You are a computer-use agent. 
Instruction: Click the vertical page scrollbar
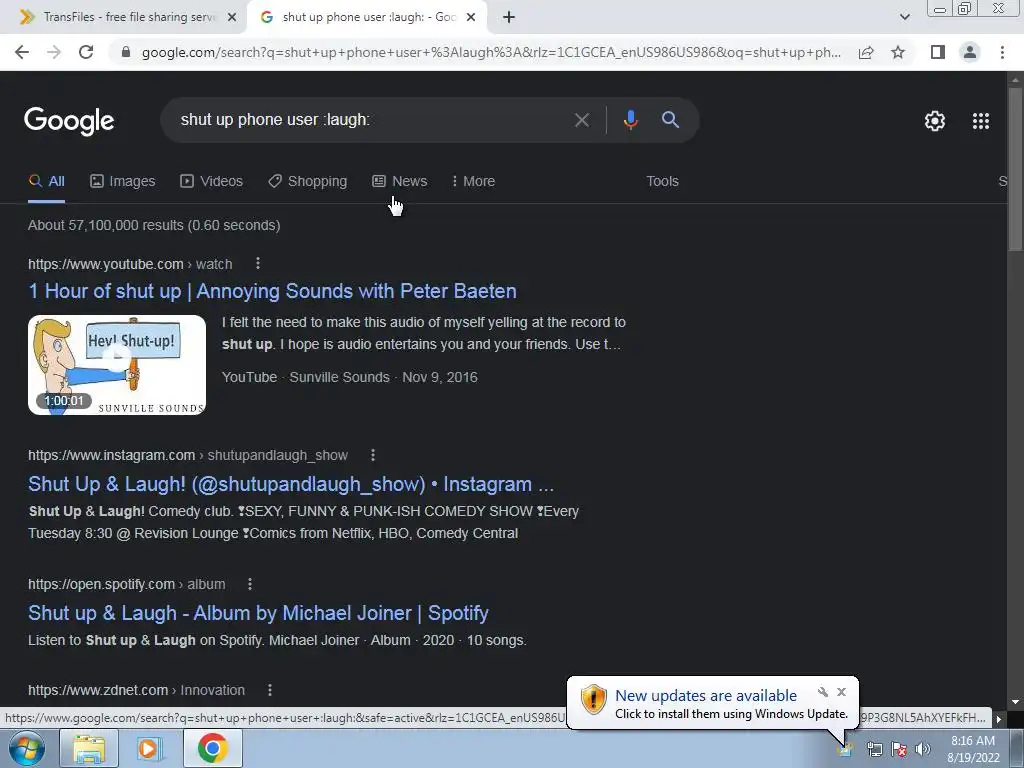click(1015, 168)
